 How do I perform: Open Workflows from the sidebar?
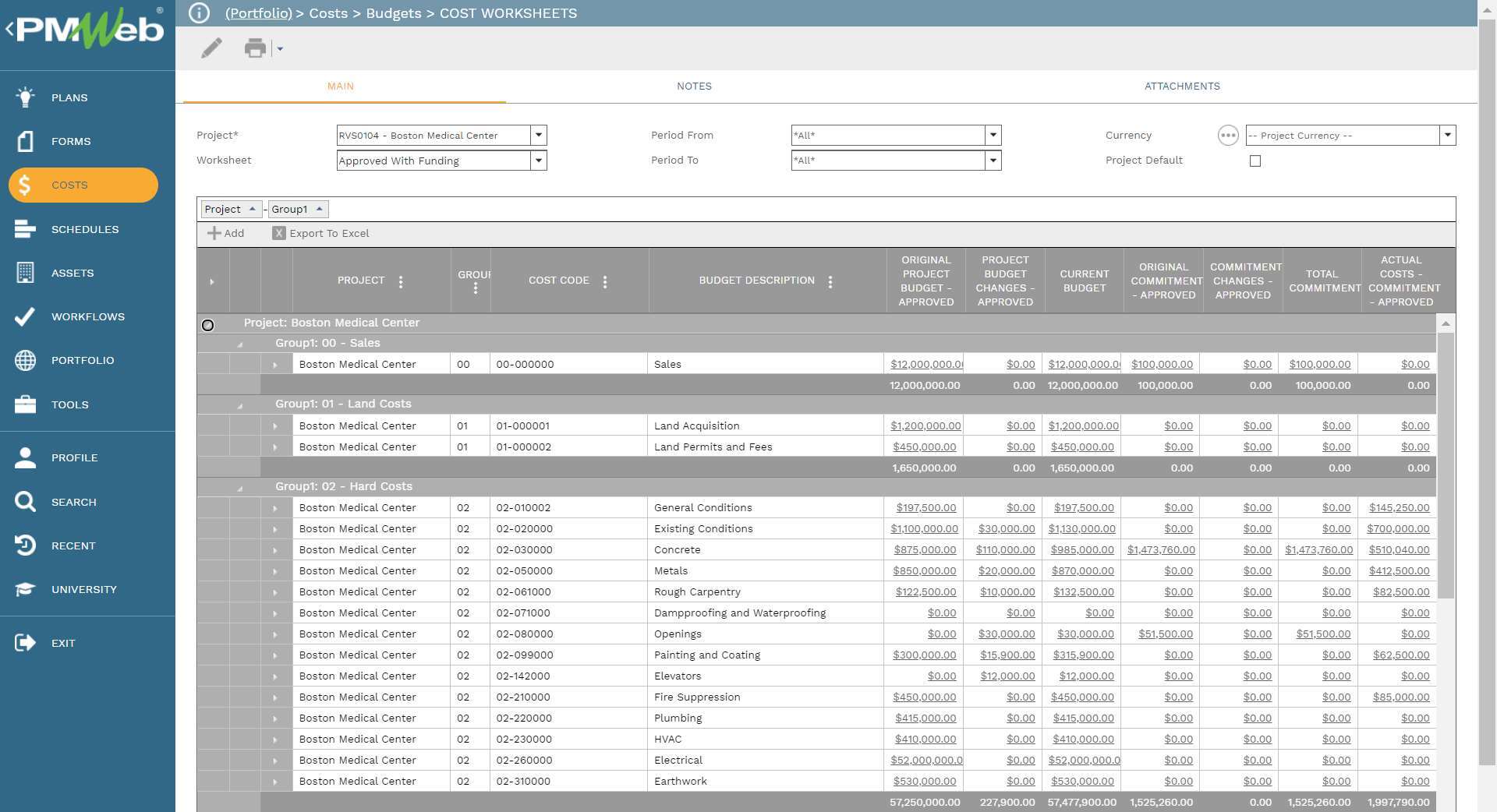pyautogui.click(x=87, y=316)
